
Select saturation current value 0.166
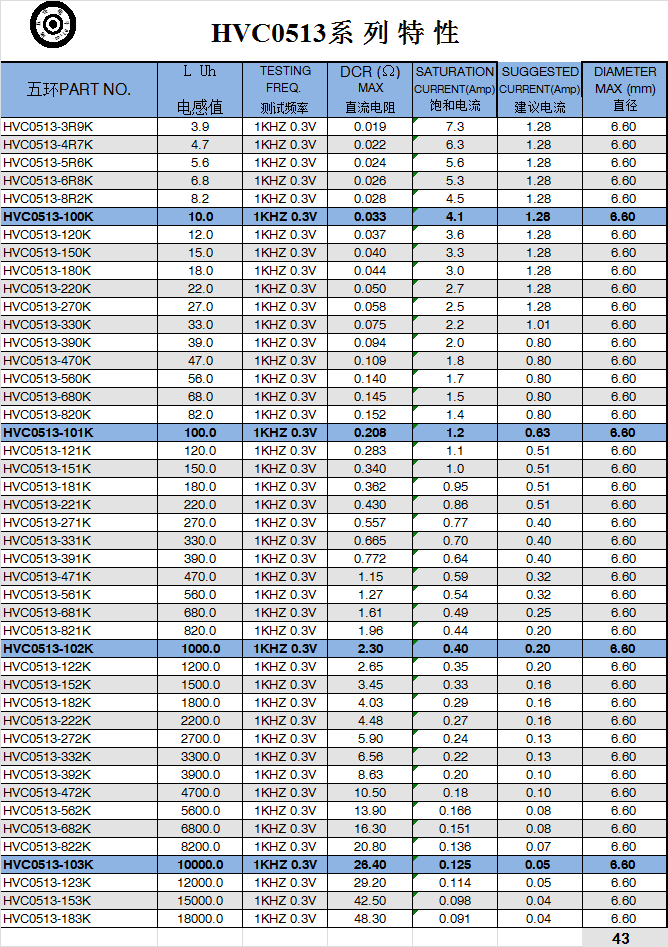click(x=455, y=811)
